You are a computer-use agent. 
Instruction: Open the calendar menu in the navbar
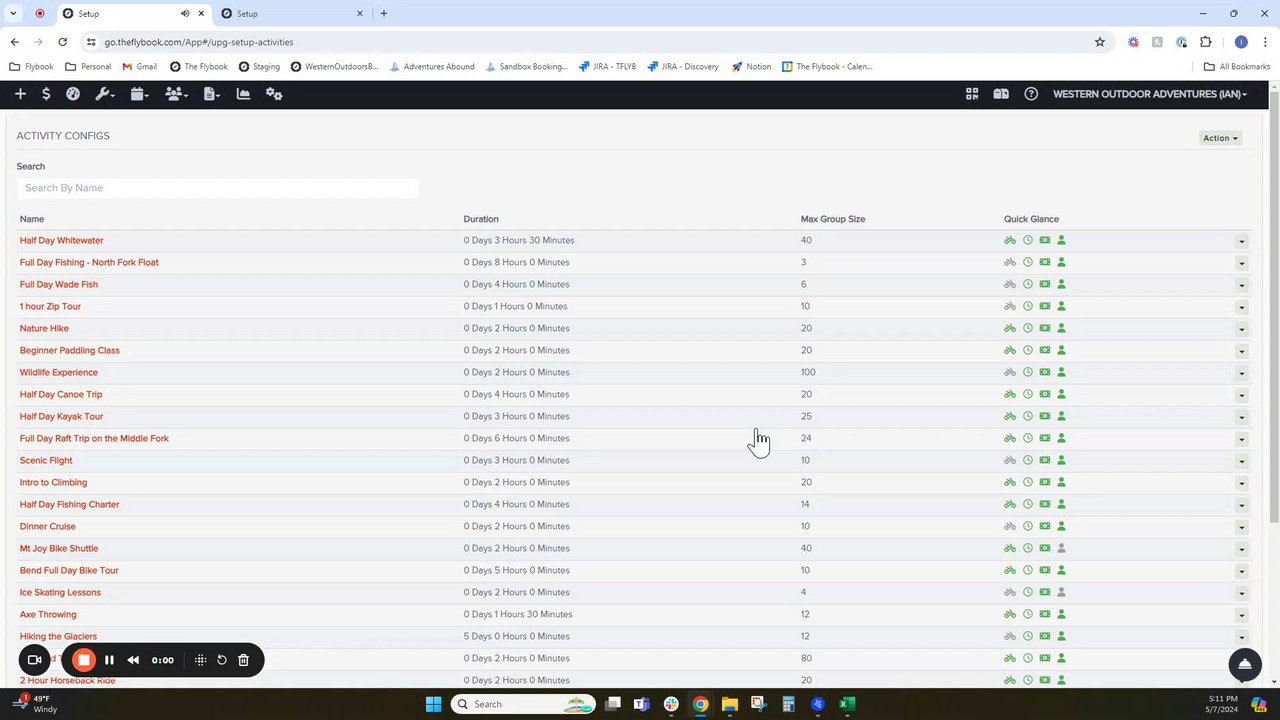[139, 94]
